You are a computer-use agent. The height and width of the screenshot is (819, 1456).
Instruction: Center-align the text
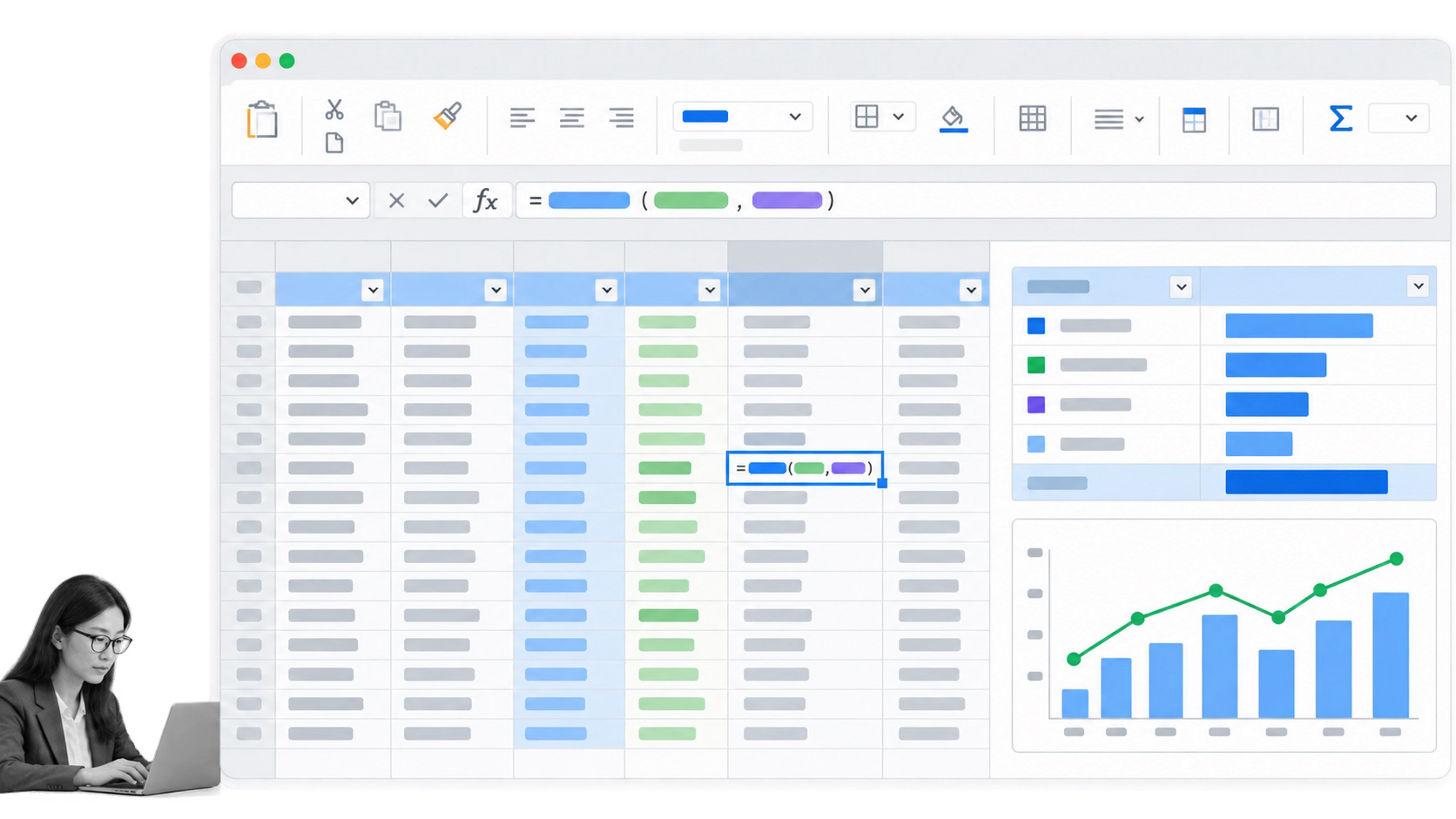tap(572, 117)
